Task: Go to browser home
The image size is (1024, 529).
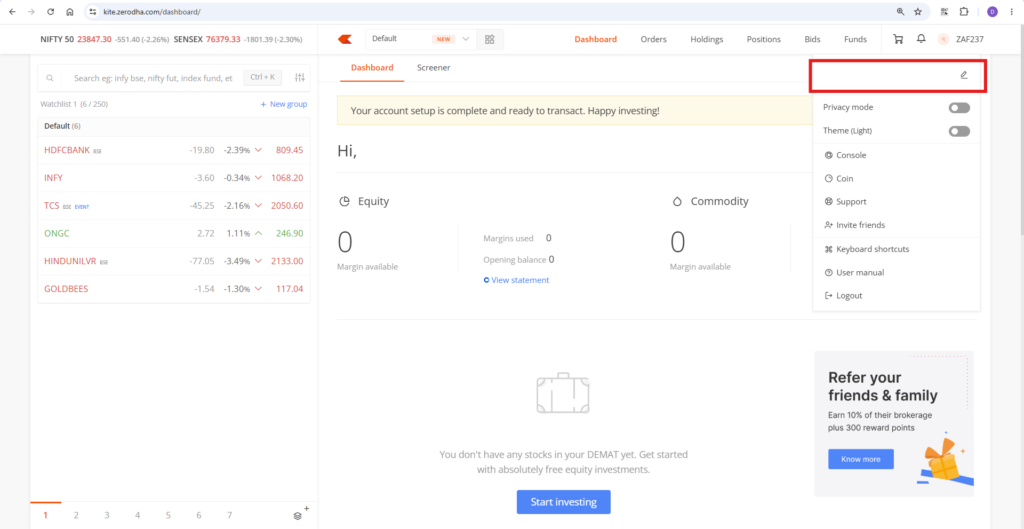Action: tap(70, 12)
